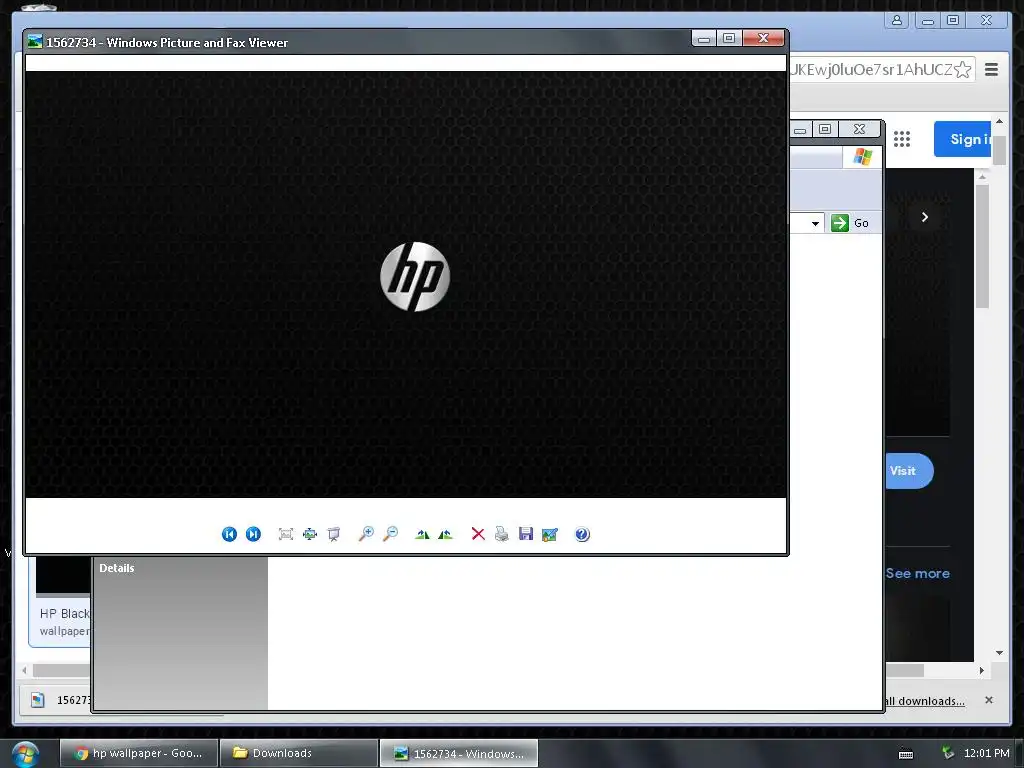Dismiss the Chrome downloads bar

click(989, 700)
